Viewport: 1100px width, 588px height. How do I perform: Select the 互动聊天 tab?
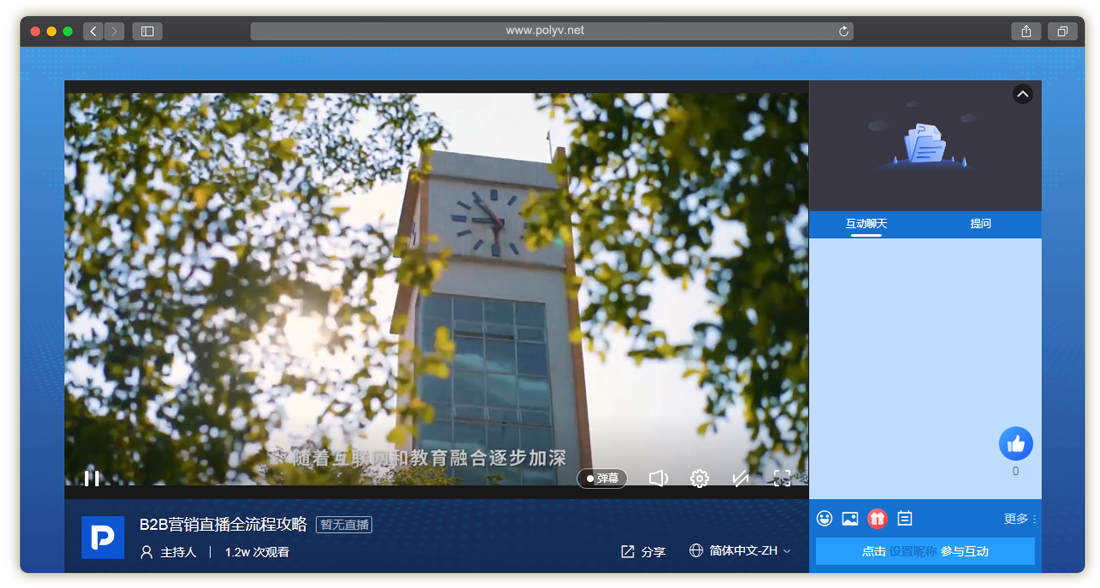click(866, 224)
